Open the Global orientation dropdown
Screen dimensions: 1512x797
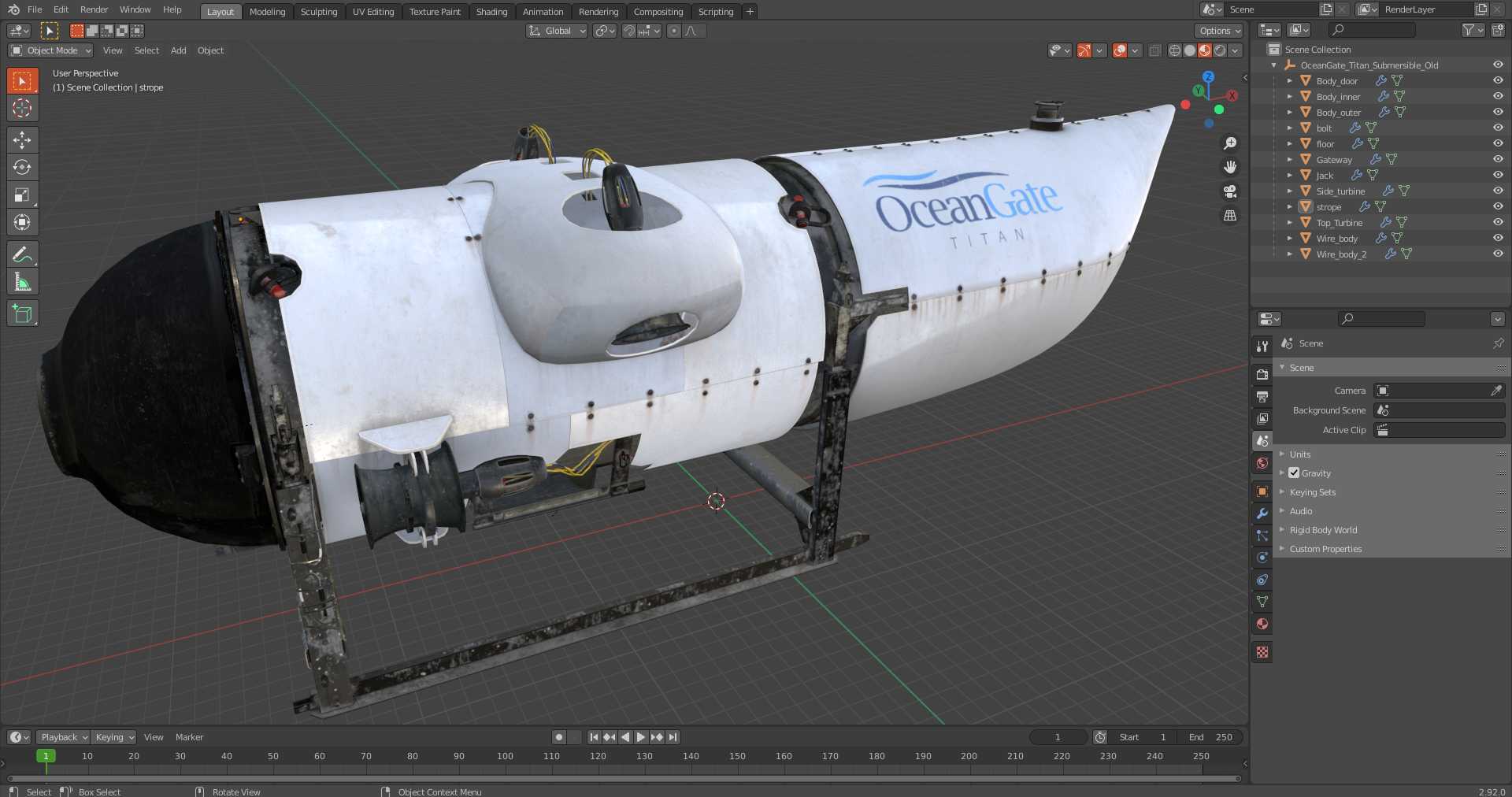point(557,31)
